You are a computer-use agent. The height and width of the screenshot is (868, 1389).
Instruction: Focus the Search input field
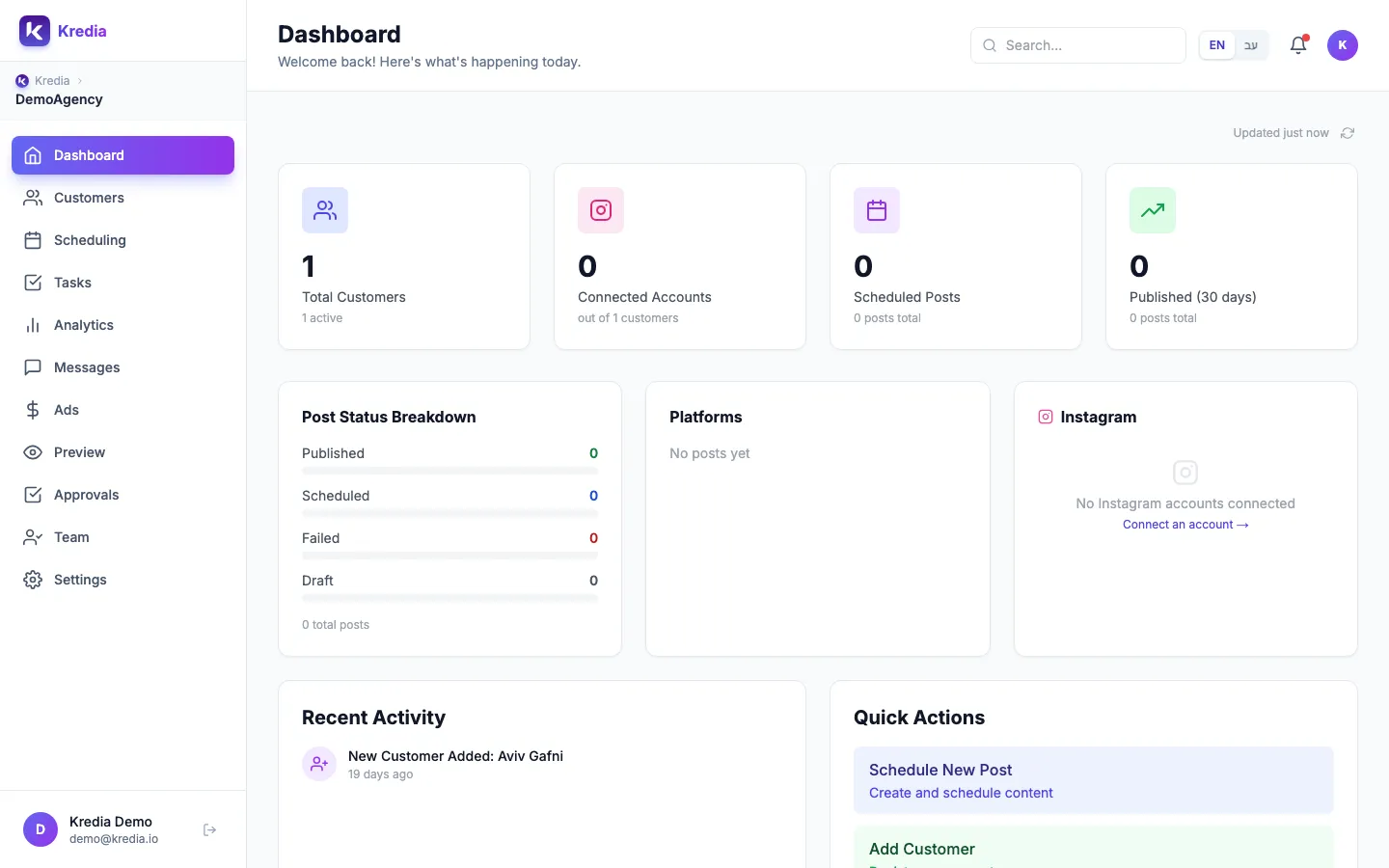(1078, 45)
